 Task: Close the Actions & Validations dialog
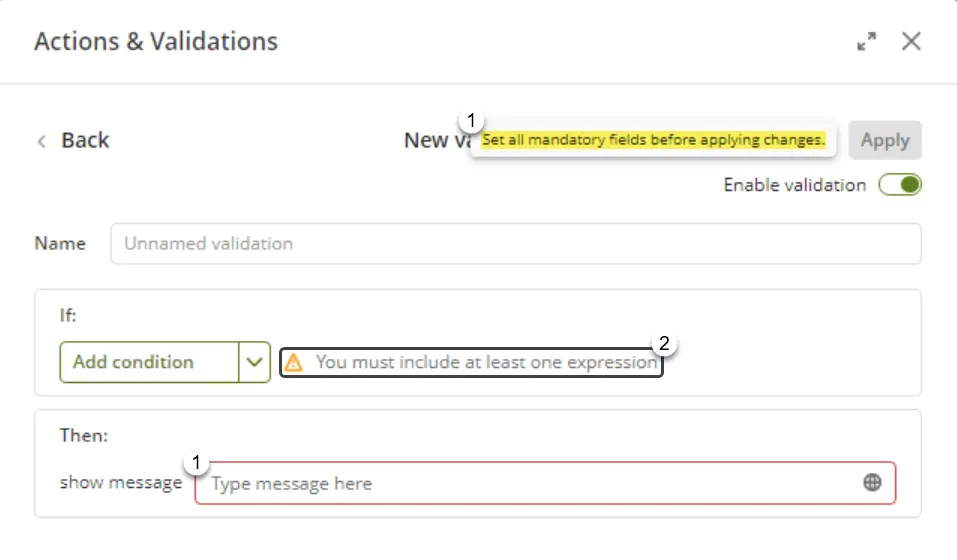point(911,41)
